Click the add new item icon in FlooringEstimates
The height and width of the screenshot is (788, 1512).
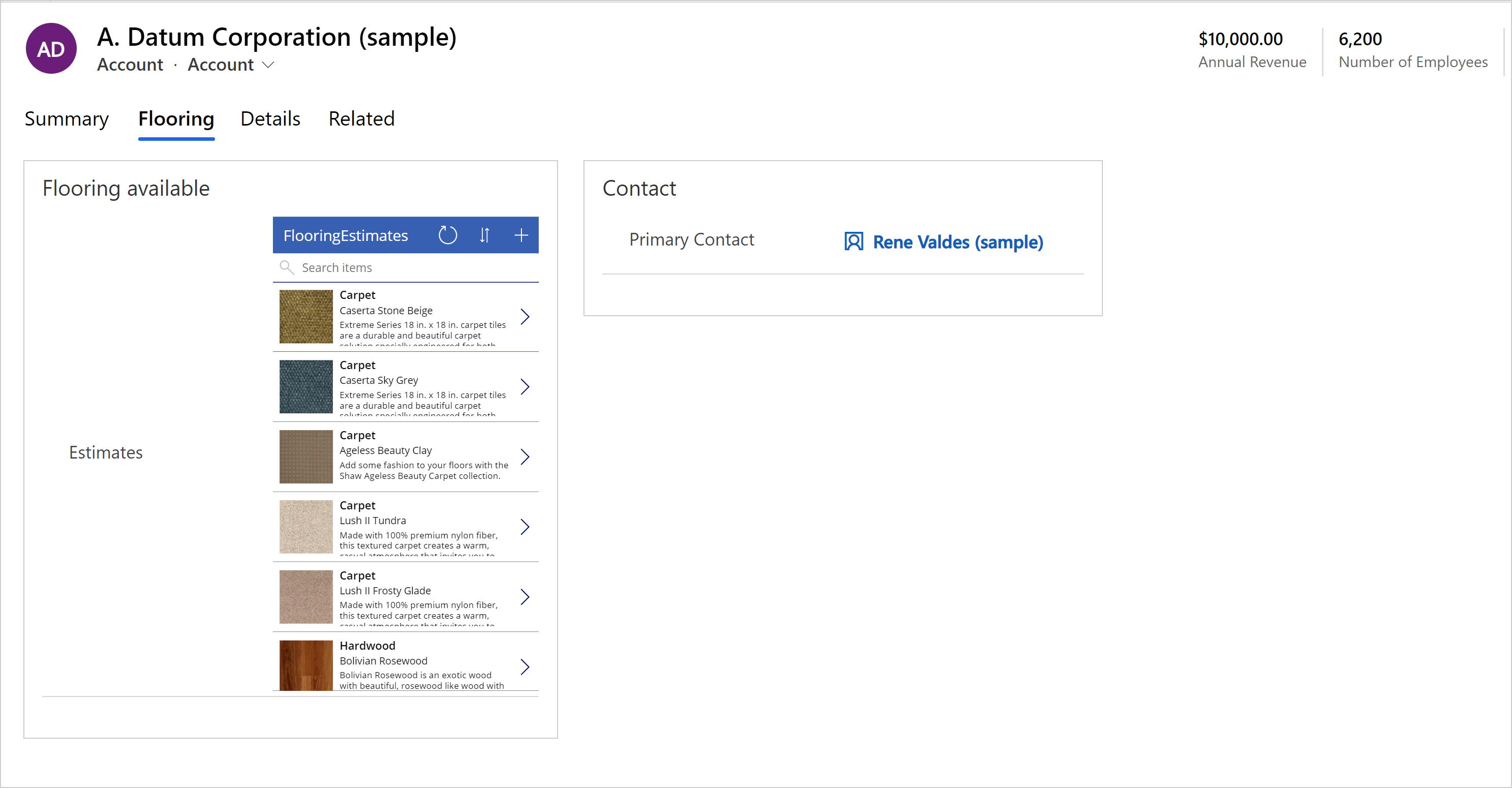pyautogui.click(x=523, y=234)
